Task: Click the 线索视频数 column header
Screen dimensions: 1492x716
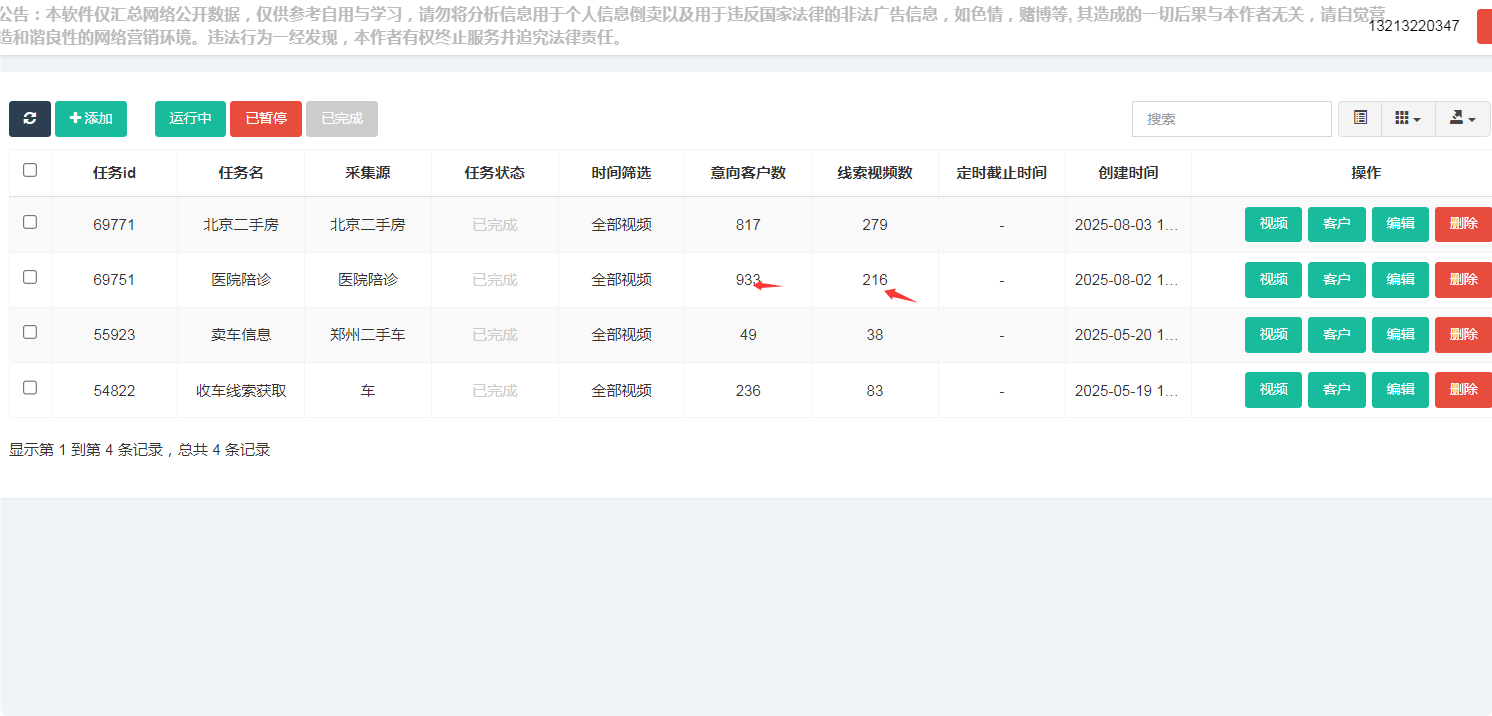Action: [875, 173]
